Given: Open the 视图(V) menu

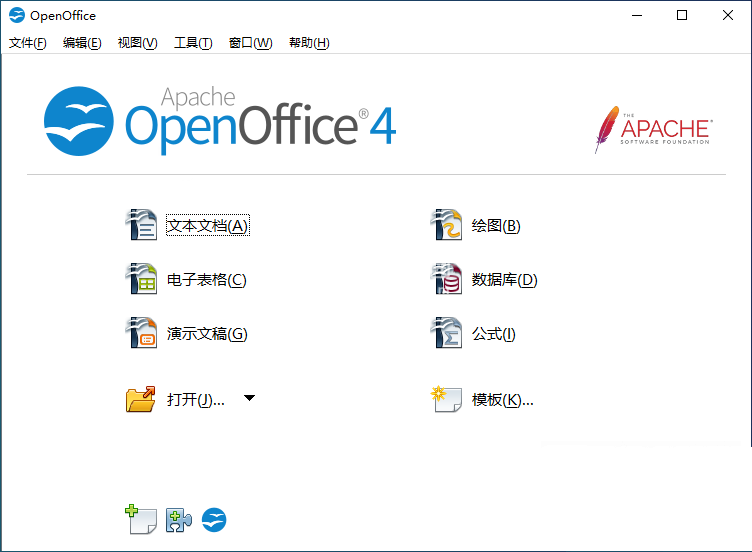Looking at the screenshot, I should click(138, 43).
